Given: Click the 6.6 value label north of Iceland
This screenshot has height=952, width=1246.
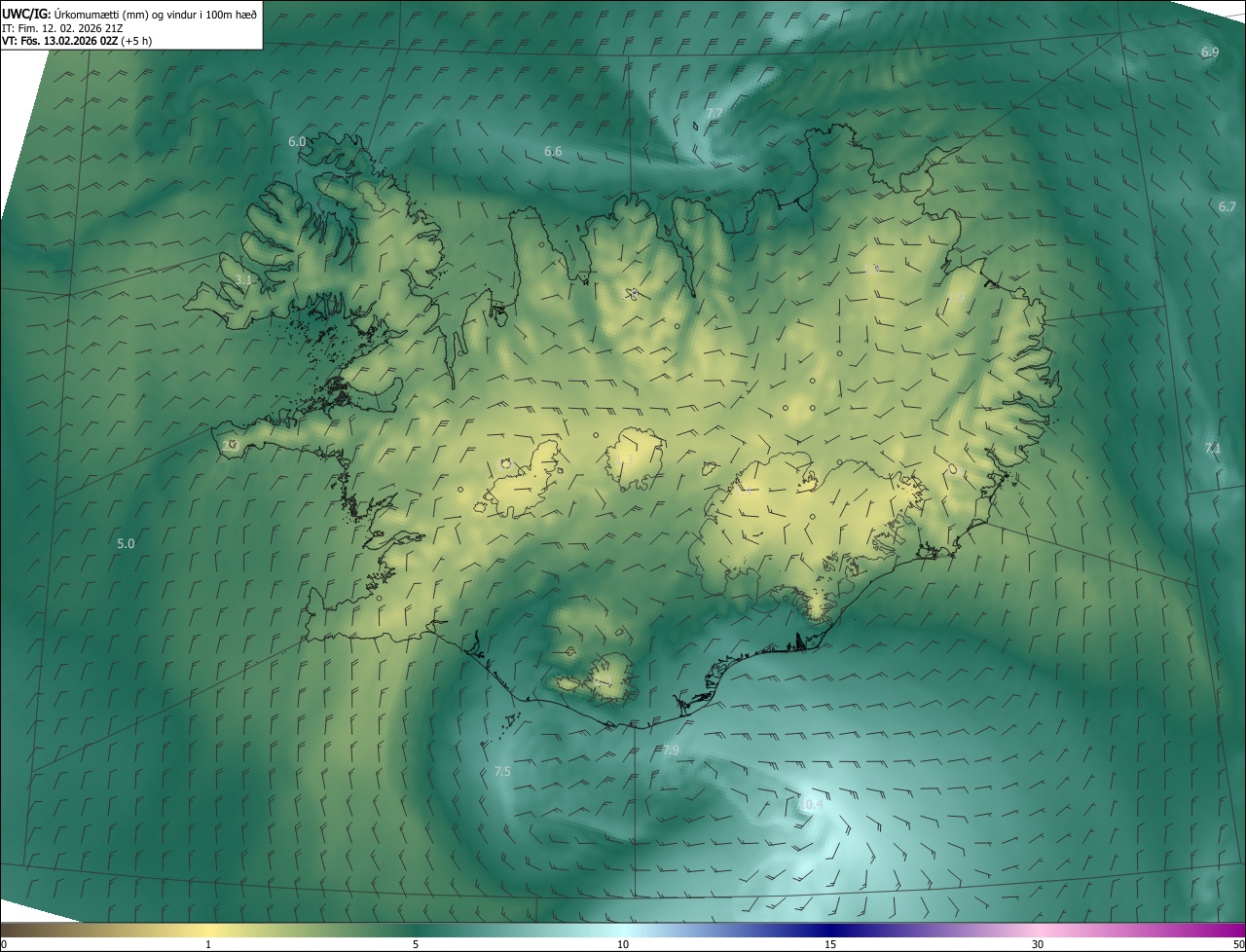Looking at the screenshot, I should [x=553, y=151].
